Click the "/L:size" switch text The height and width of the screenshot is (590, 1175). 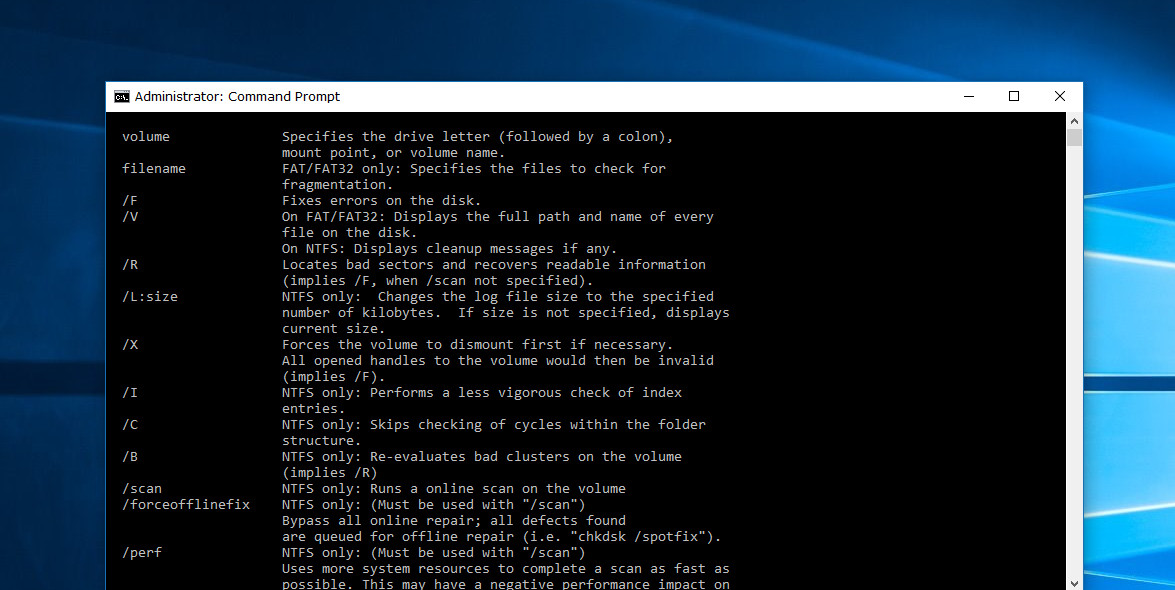tap(150, 297)
